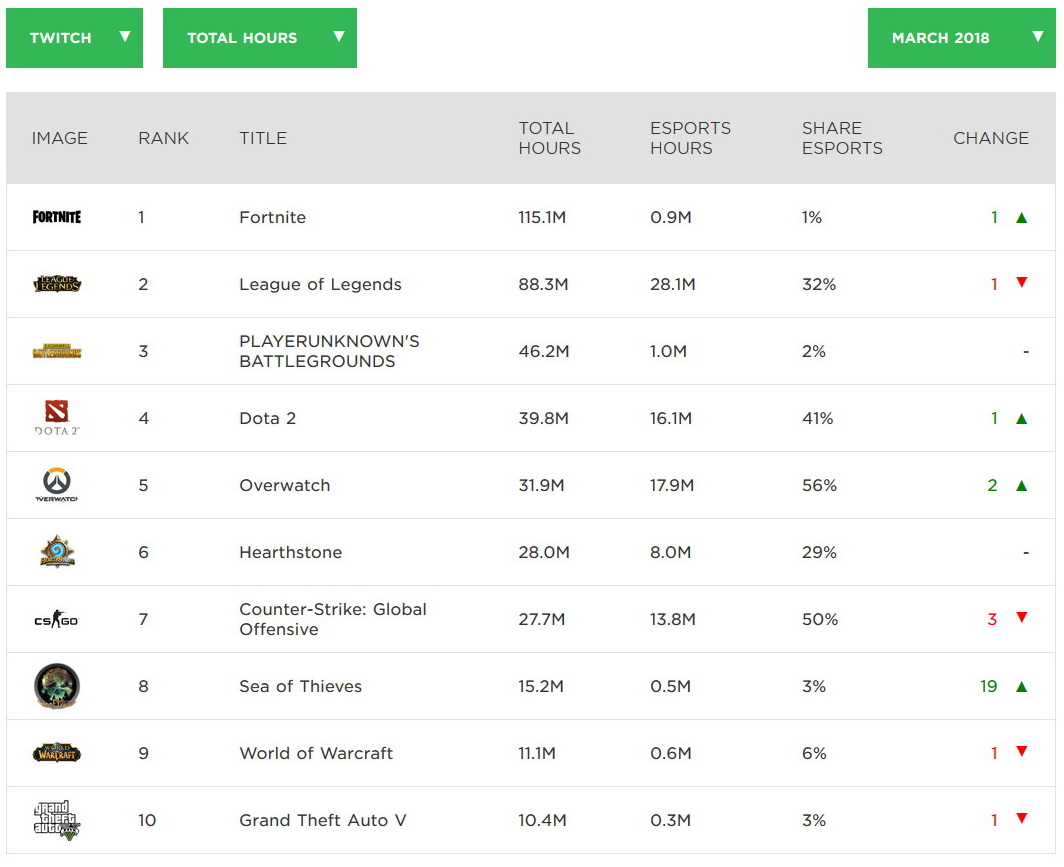Sort by the Esports Hours column header
The height and width of the screenshot is (867, 1064).
pyautogui.click(x=690, y=138)
